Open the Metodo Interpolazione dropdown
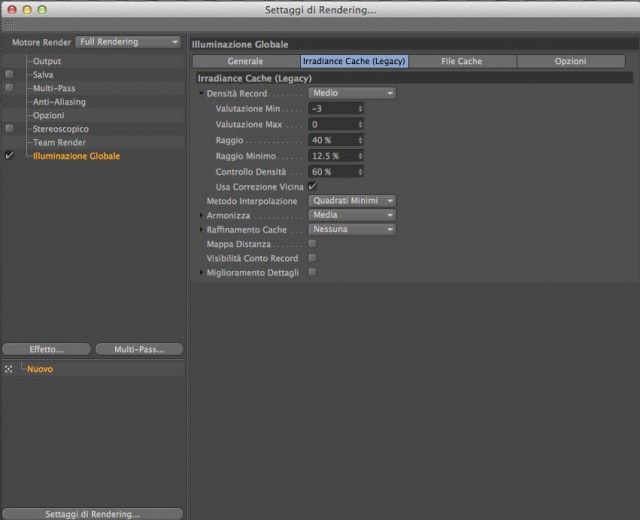Screen dimensions: 640x520 coord(352,201)
